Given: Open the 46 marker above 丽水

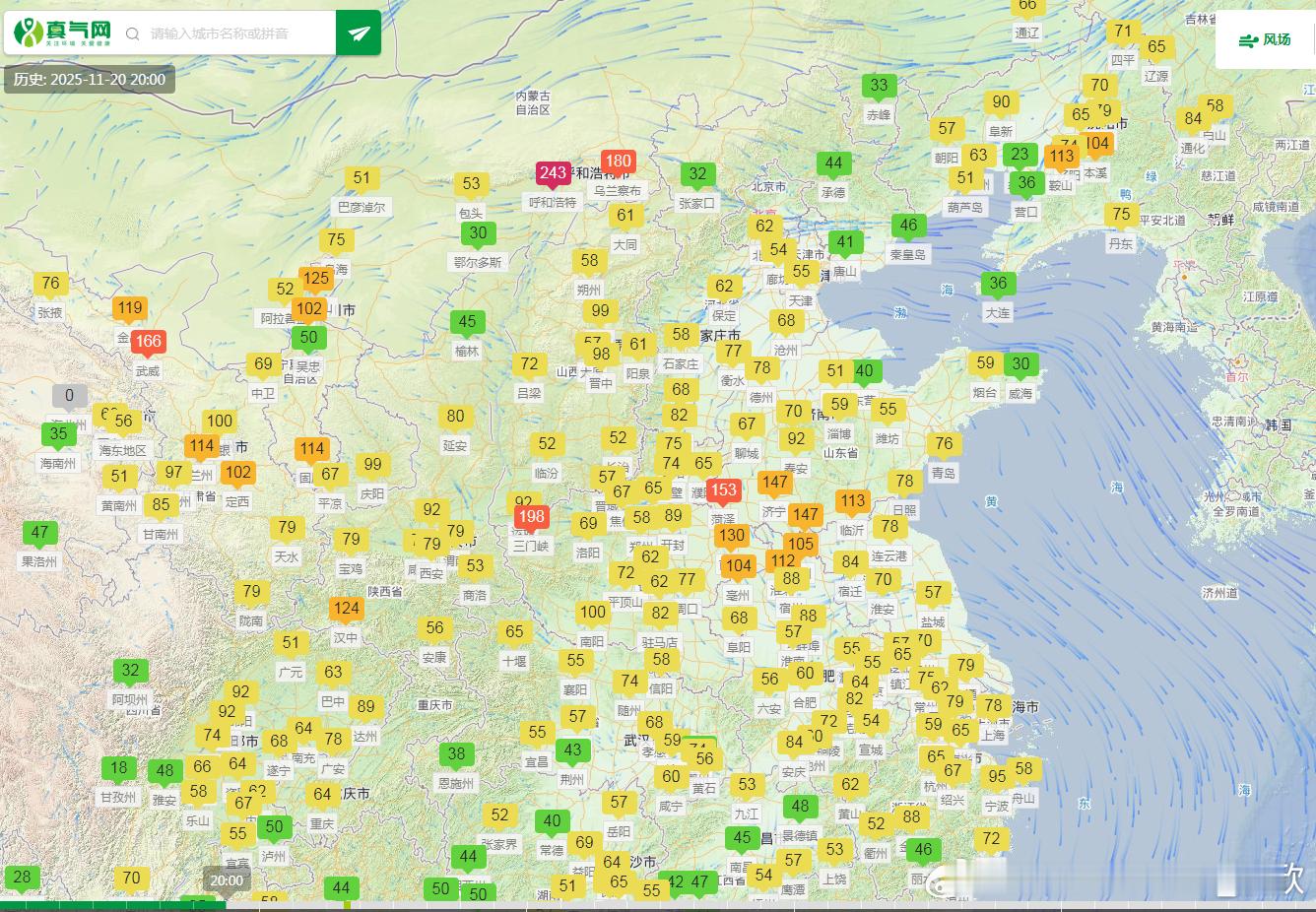Looking at the screenshot, I should pyautogui.click(x=922, y=850).
